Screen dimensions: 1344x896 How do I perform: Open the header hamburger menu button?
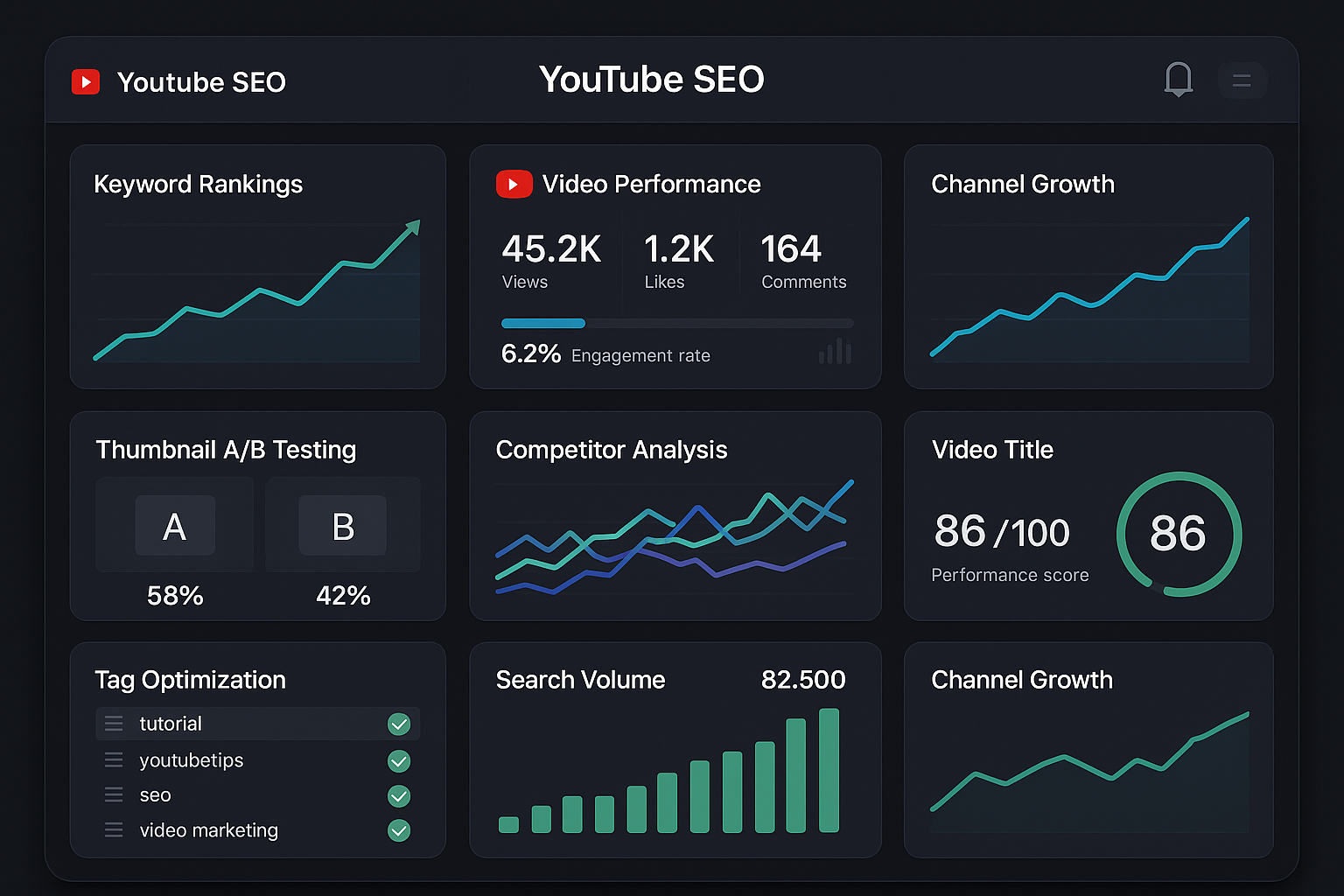tap(1242, 80)
